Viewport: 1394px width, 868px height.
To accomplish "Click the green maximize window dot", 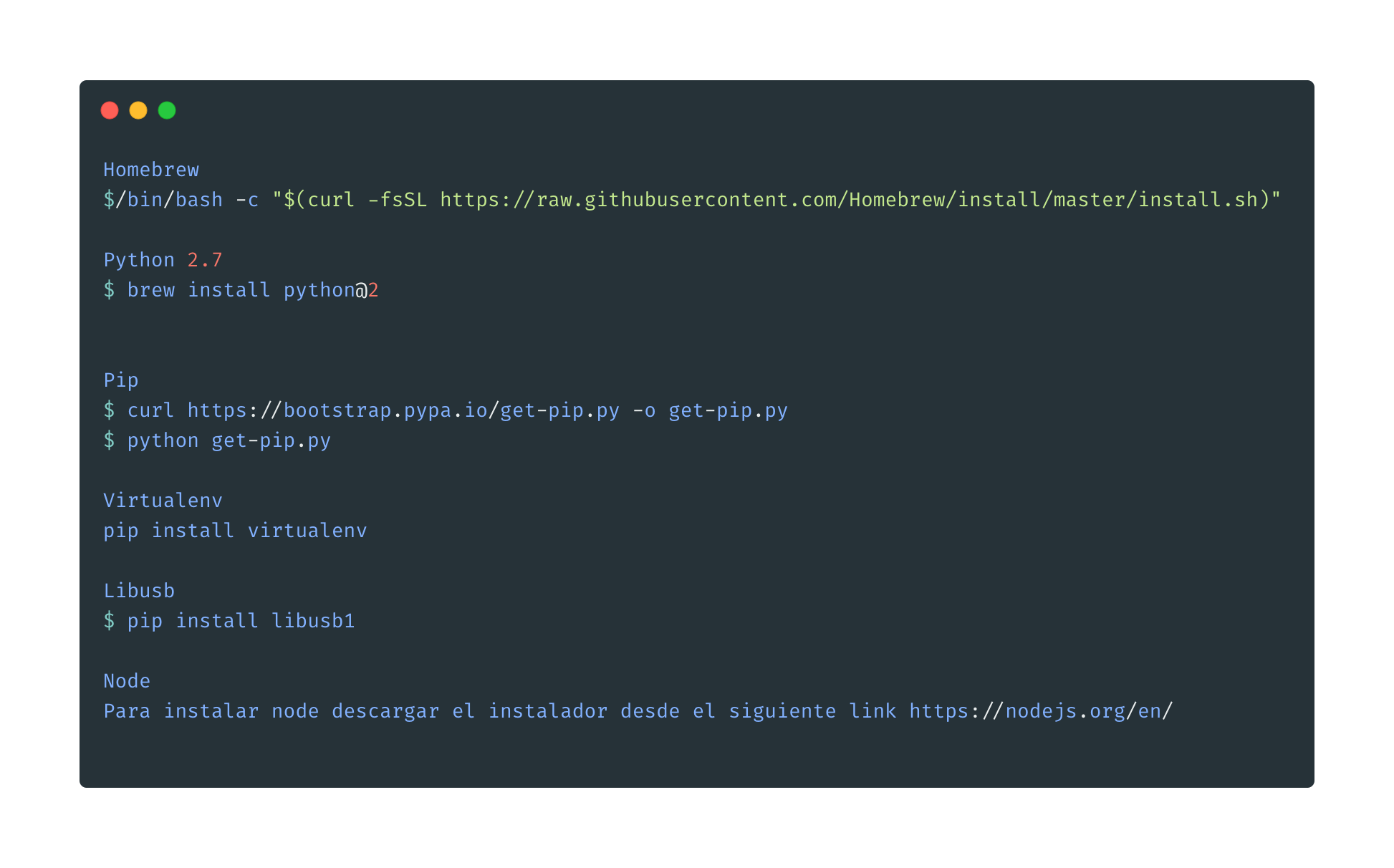I will click(167, 110).
